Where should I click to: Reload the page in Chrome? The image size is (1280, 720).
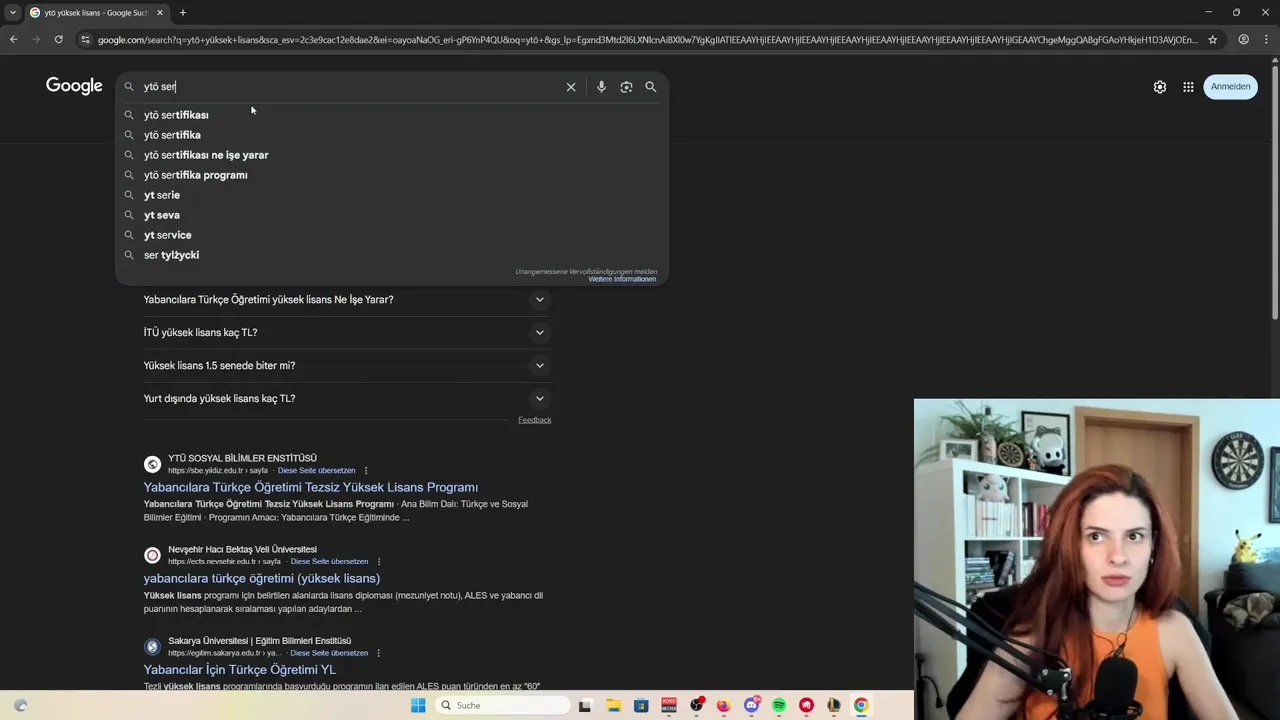59,39
